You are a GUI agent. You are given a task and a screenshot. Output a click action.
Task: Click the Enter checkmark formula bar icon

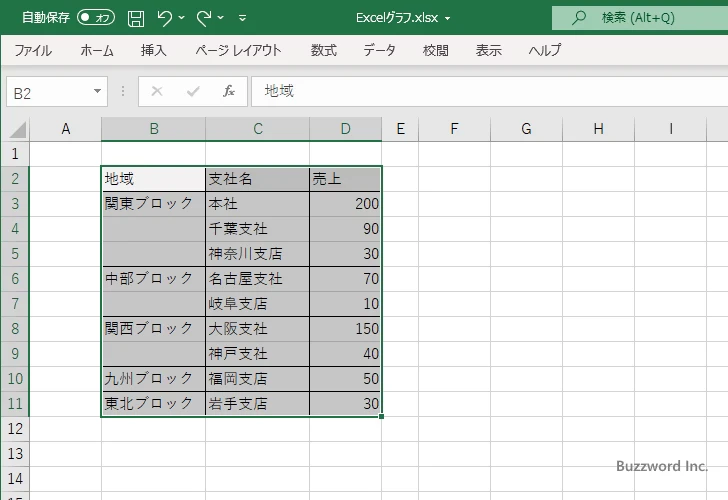[x=193, y=91]
